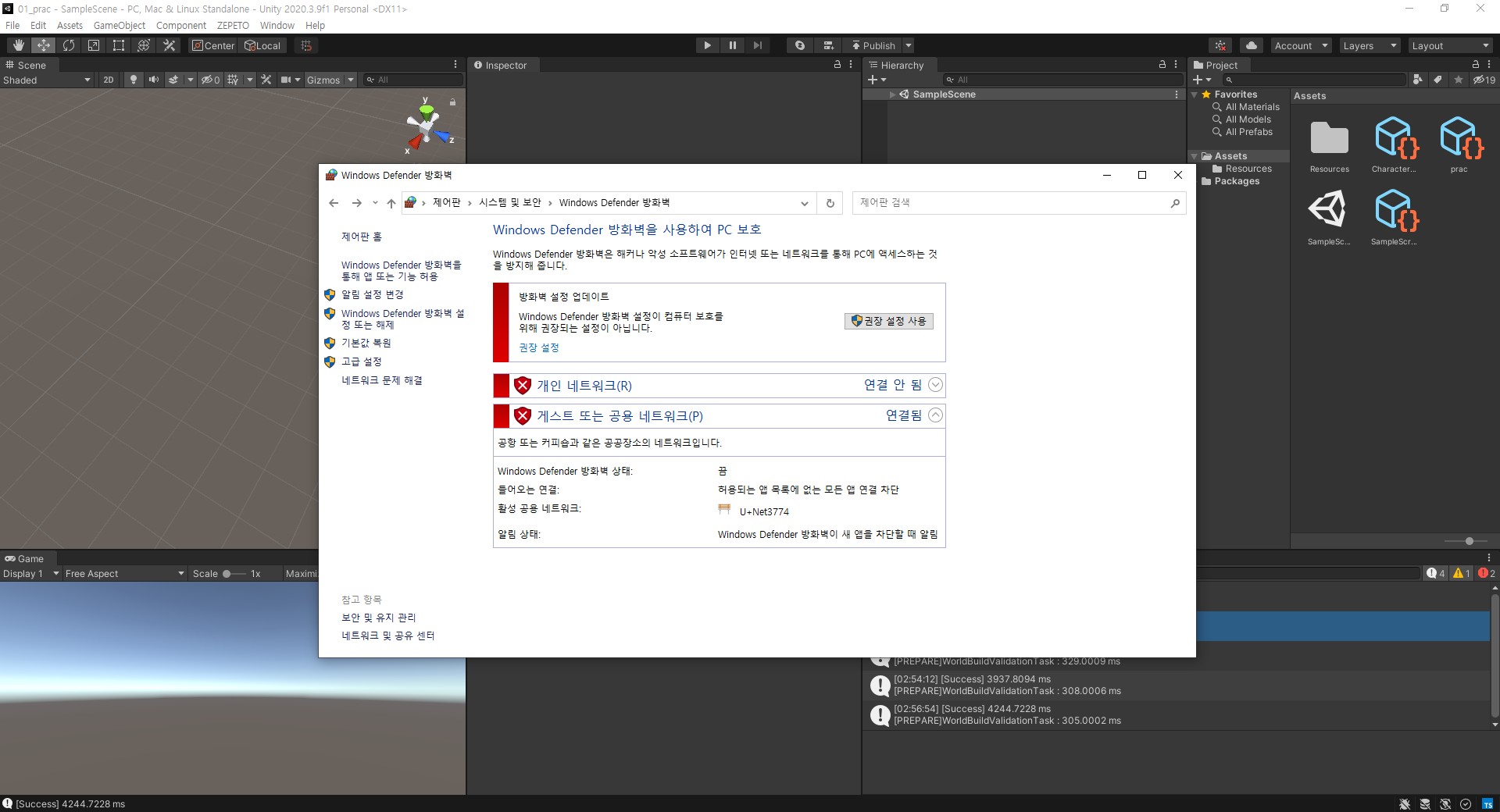Collapse guest or public network section
Image resolution: width=1500 pixels, height=812 pixels.
coord(935,415)
